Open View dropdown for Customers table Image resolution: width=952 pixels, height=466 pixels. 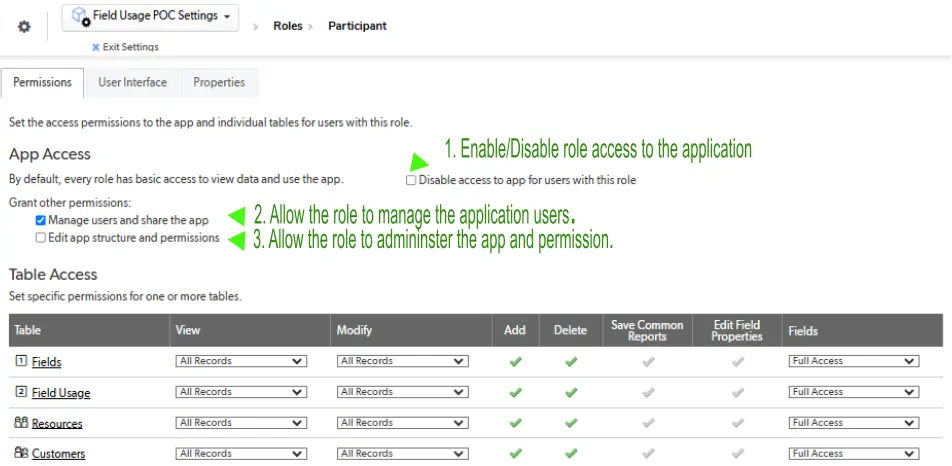(x=241, y=453)
